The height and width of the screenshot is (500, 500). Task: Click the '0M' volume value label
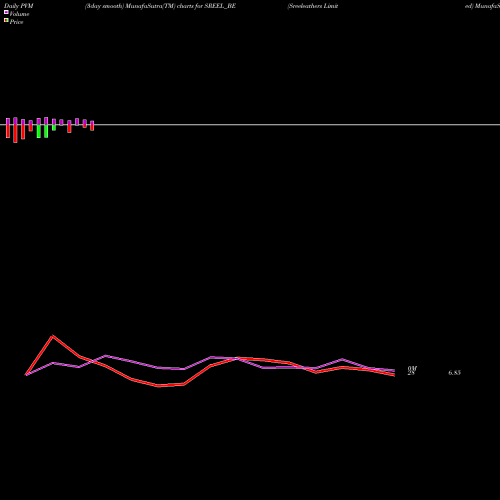[x=412, y=368]
